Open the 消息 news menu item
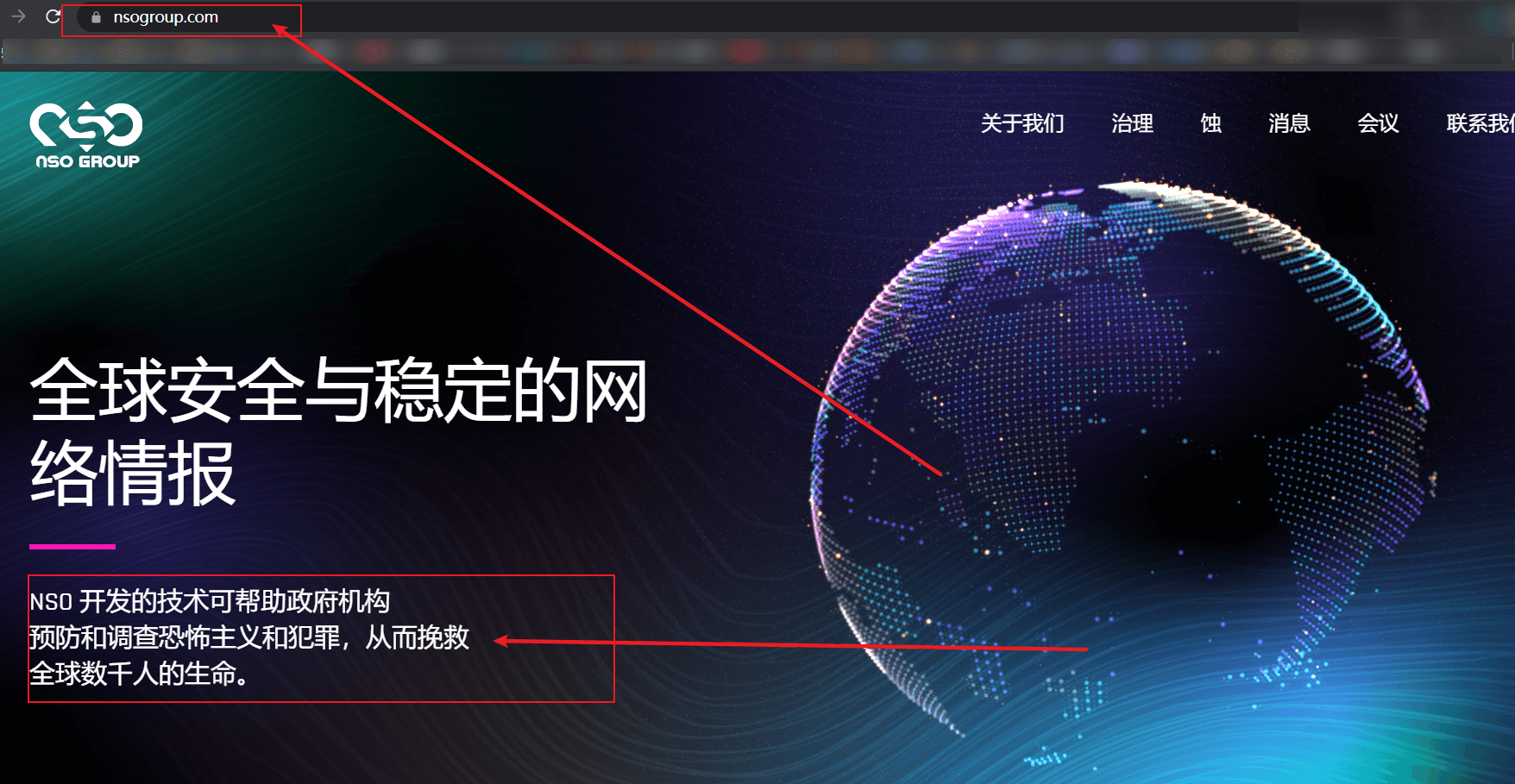Screen dimensions: 1515x784 1289,123
